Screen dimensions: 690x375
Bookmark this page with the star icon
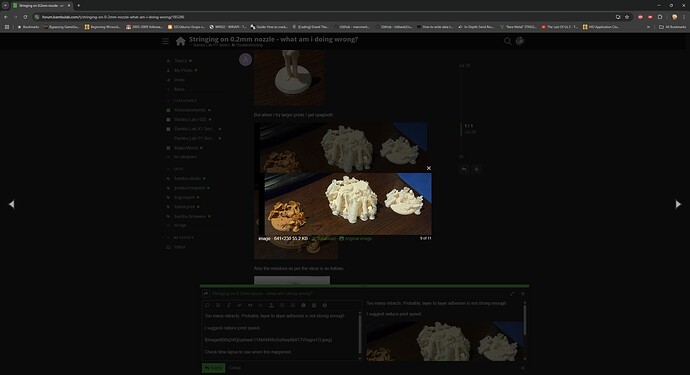pos(627,17)
